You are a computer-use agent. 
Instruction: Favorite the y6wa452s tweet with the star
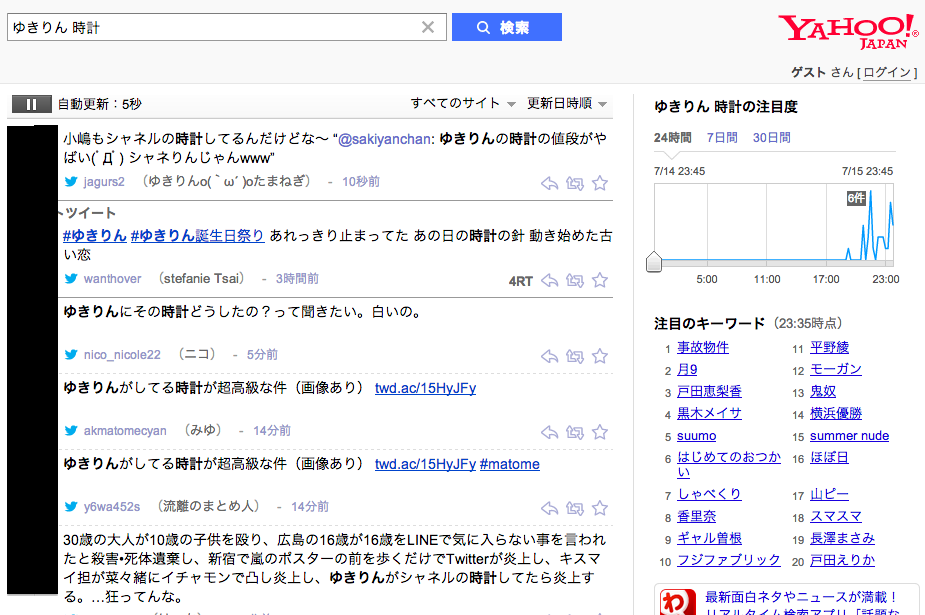(x=600, y=507)
